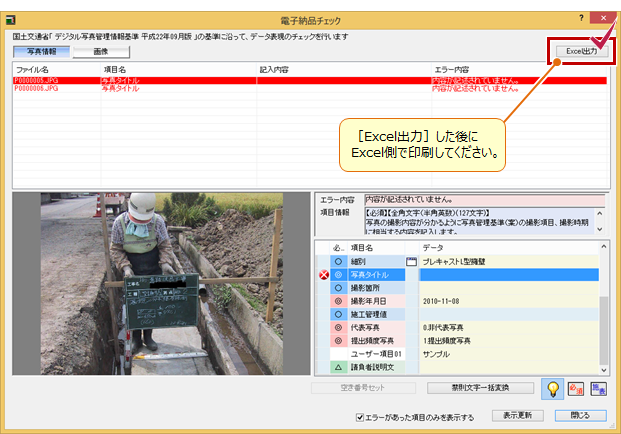Select the 細別 item row name
621x434 pixels.
pos(376,261)
